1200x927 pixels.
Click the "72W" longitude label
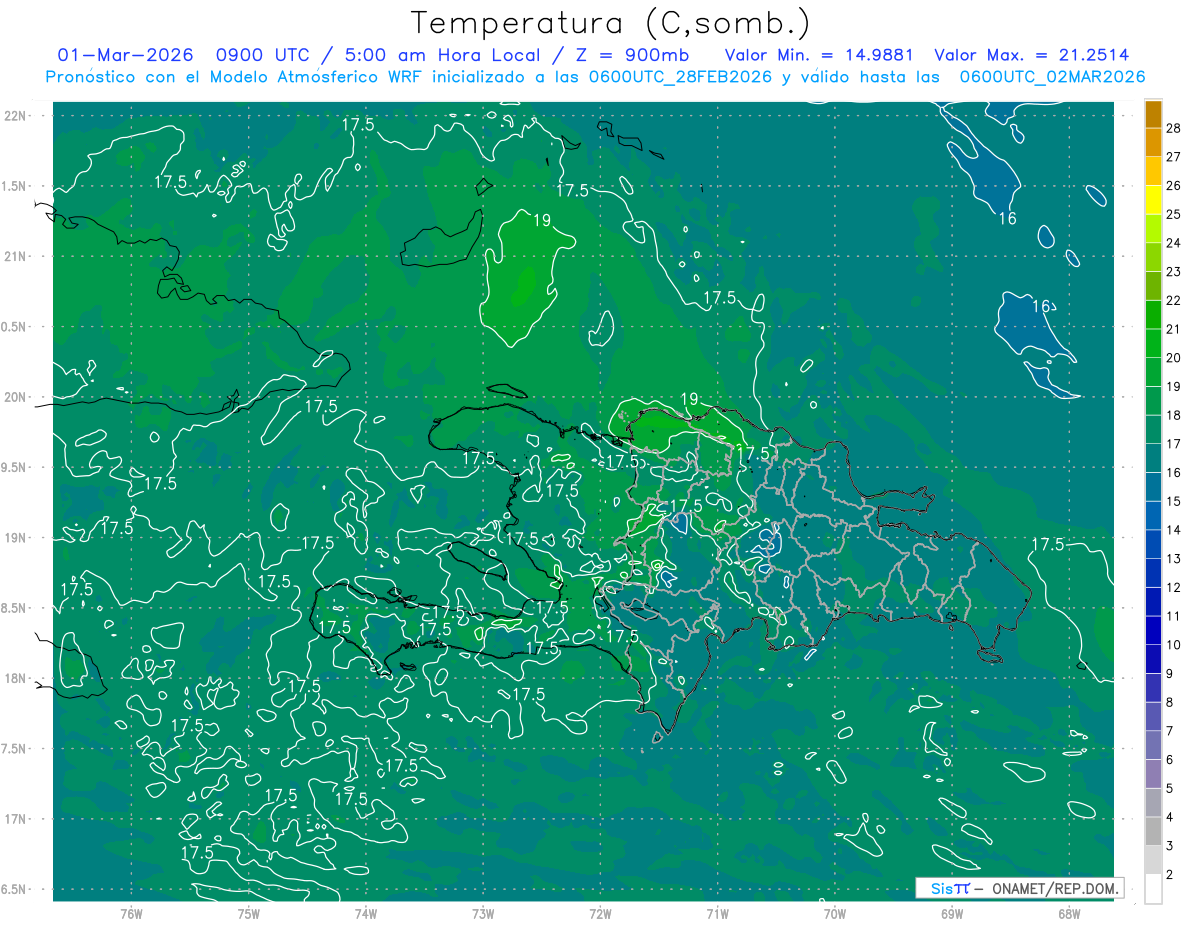tap(600, 914)
